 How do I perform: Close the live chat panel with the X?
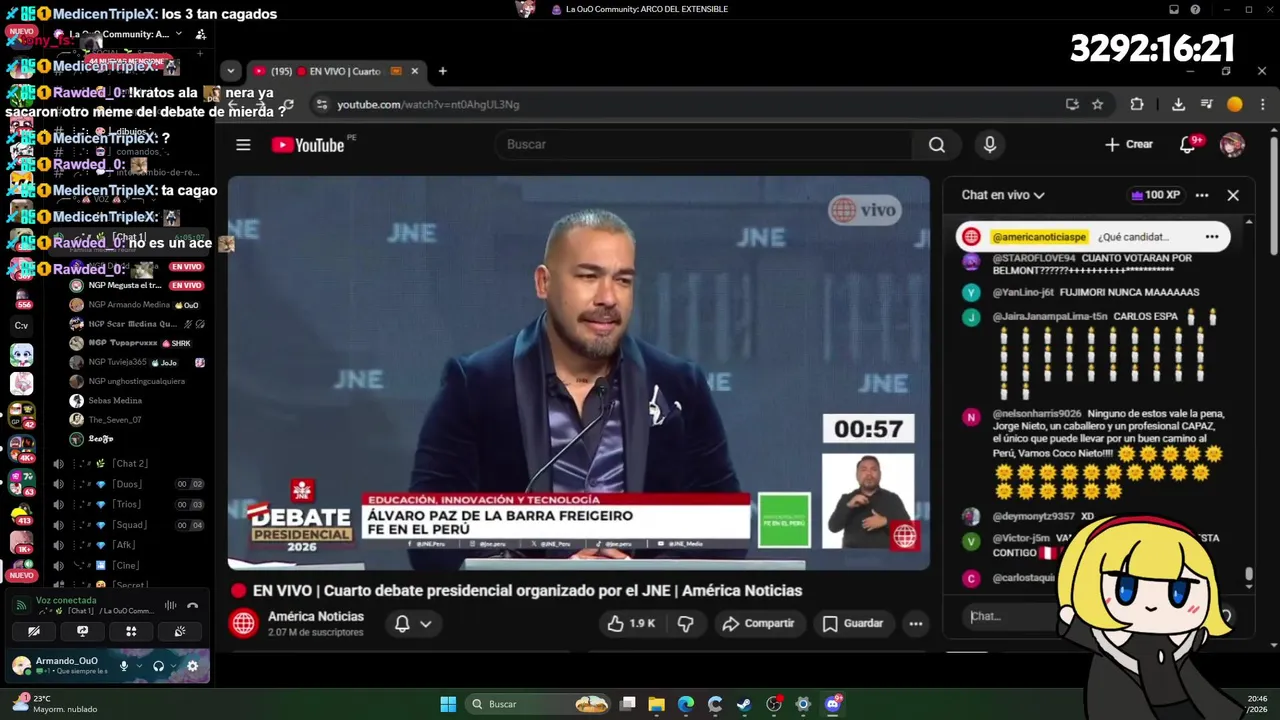pos(1233,195)
